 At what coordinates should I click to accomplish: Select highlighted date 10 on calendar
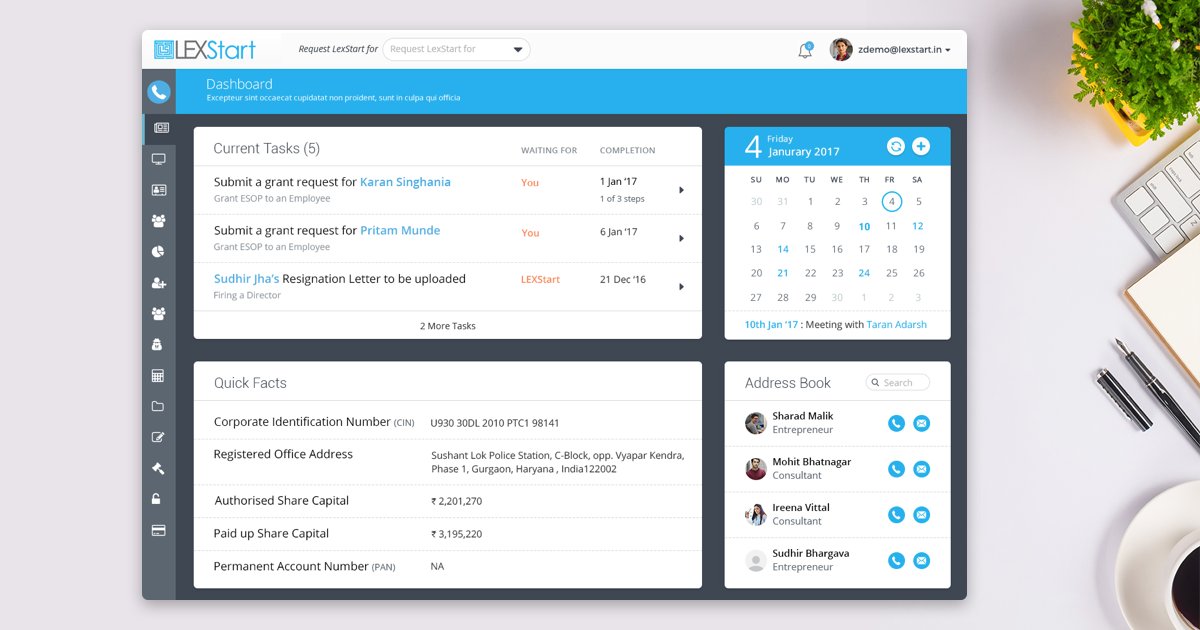(864, 226)
